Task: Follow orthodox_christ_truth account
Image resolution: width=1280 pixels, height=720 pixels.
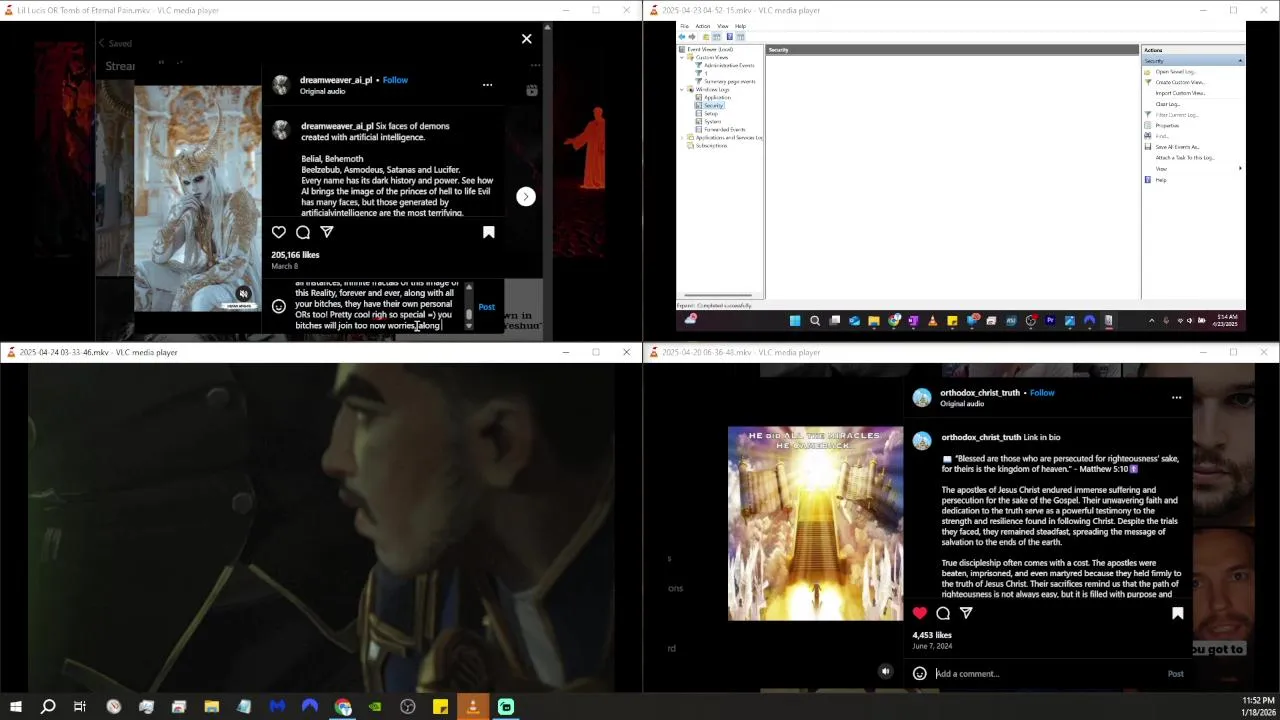Action: click(1042, 393)
